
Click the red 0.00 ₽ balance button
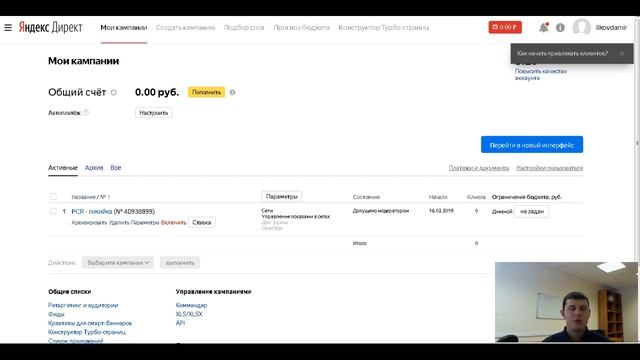(x=505, y=27)
